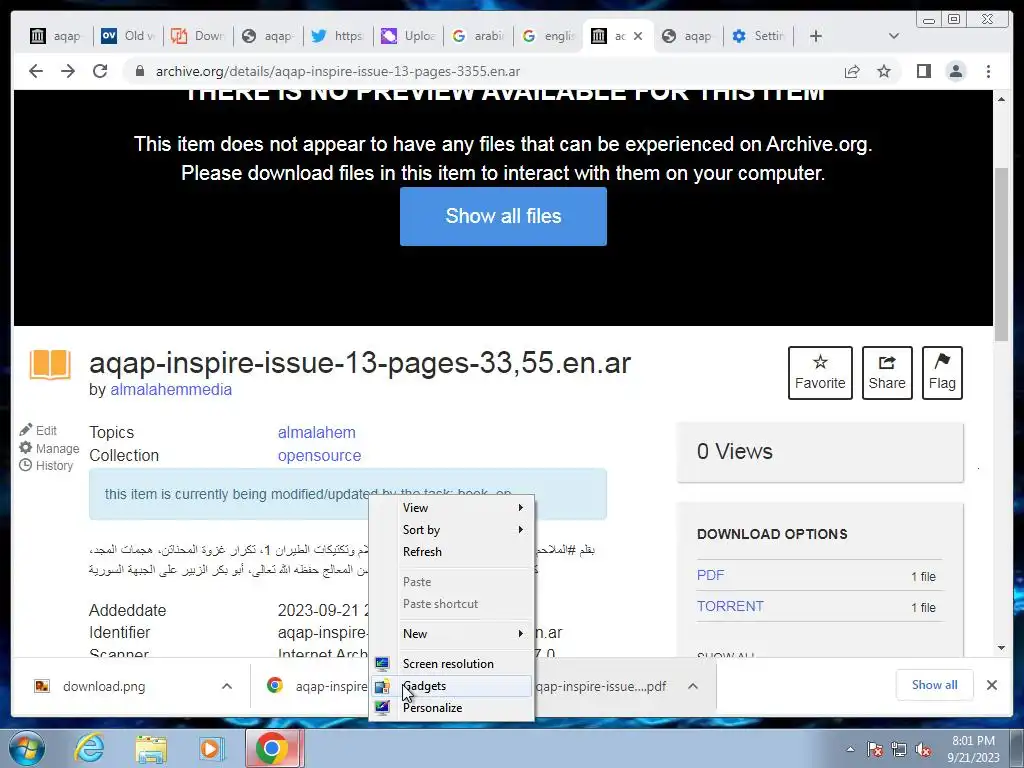Go back to the previous page
Viewport: 1024px width, 768px height.
(36, 71)
